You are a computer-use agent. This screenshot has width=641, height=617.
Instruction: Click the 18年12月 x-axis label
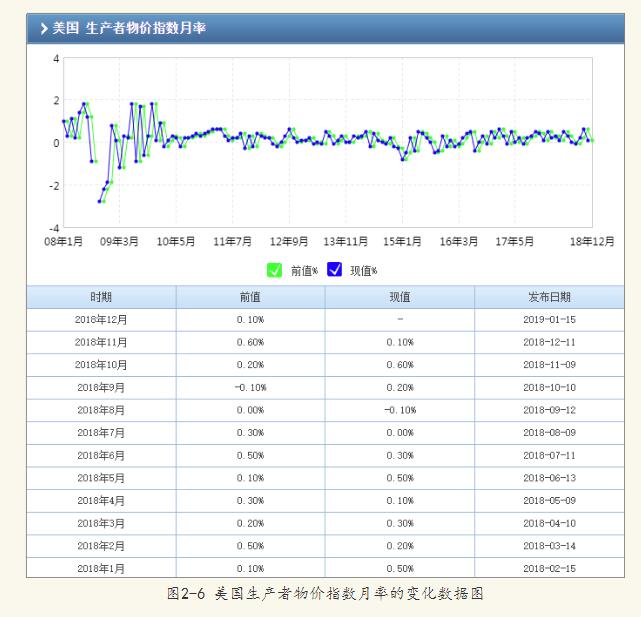pos(592,241)
